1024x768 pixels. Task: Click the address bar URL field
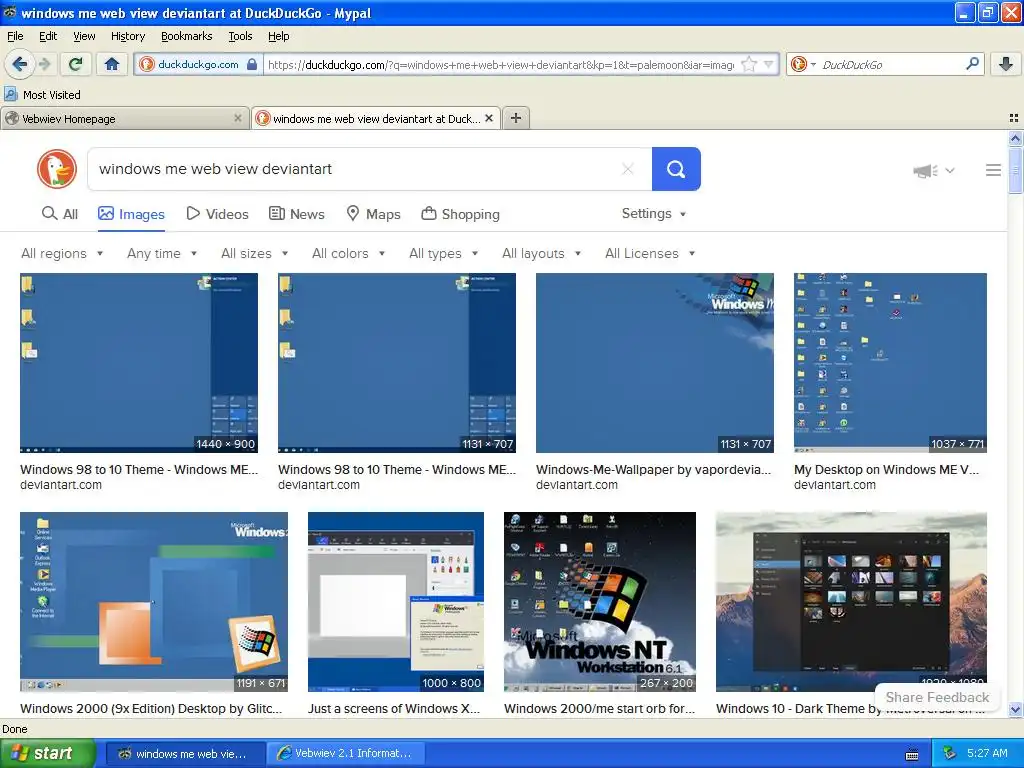[x=501, y=65]
